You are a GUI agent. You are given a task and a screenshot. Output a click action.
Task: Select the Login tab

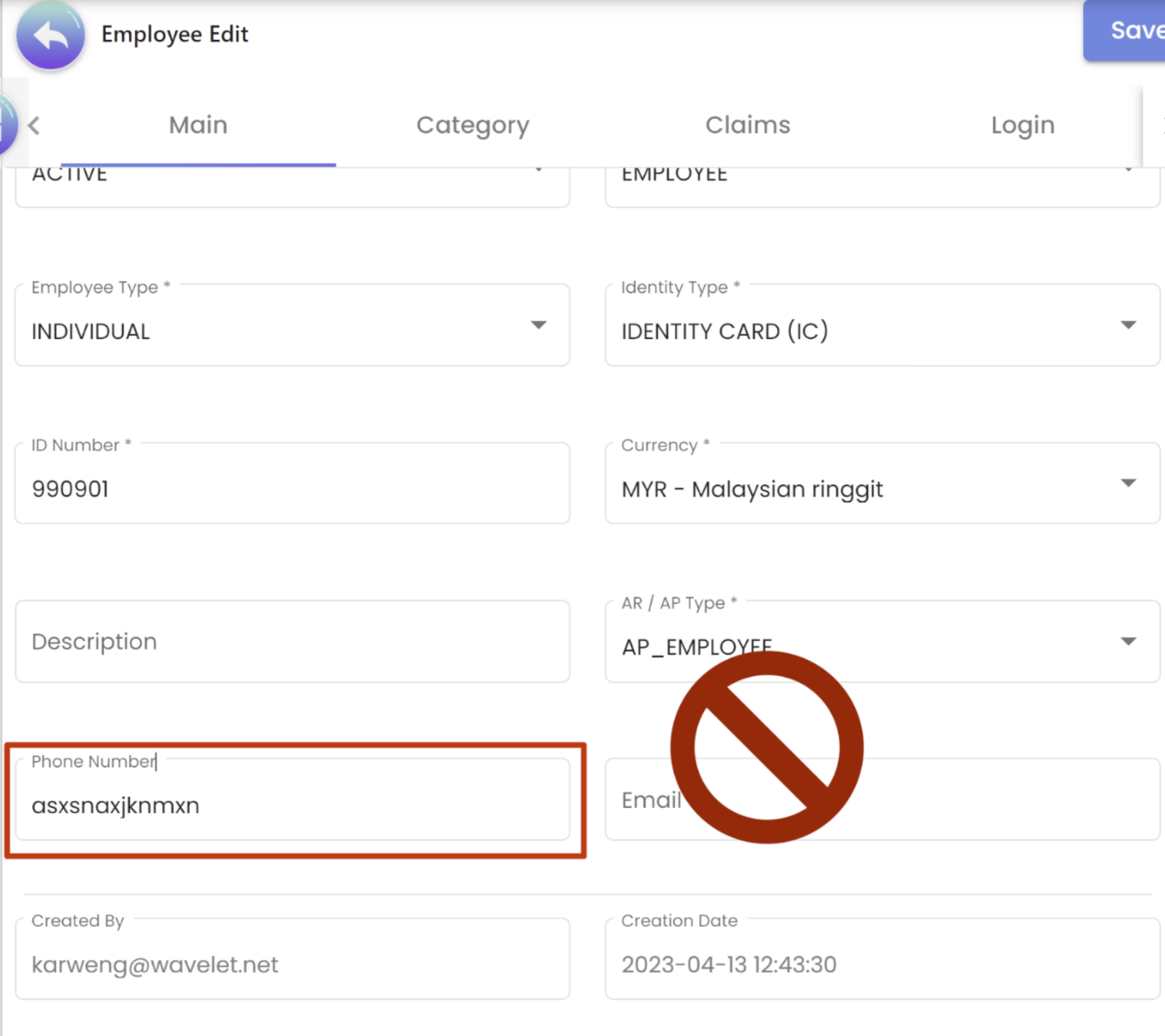pyautogui.click(x=1022, y=126)
